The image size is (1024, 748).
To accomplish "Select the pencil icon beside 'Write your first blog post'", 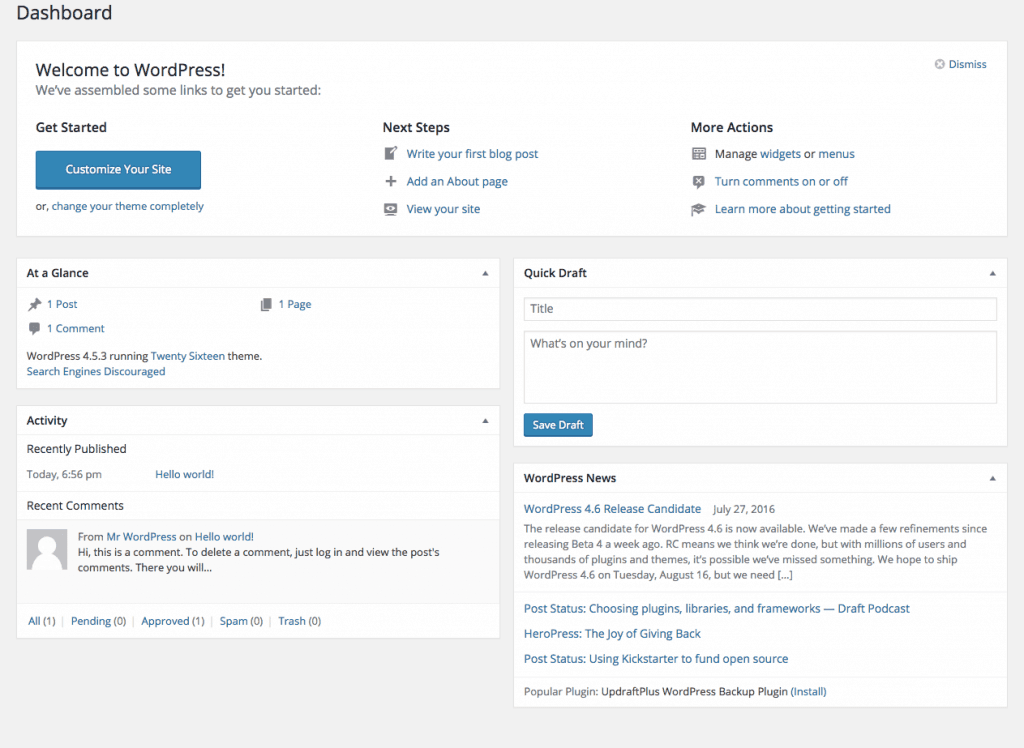I will (390, 153).
